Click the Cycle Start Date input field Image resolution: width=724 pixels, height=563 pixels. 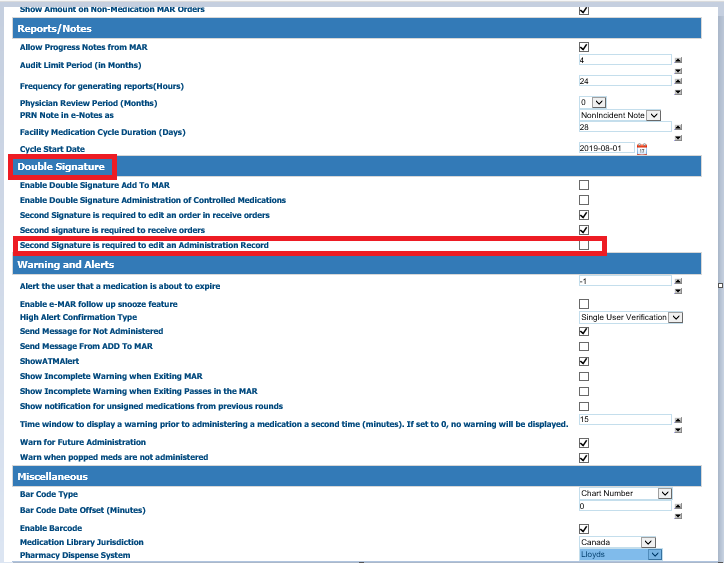(606, 149)
